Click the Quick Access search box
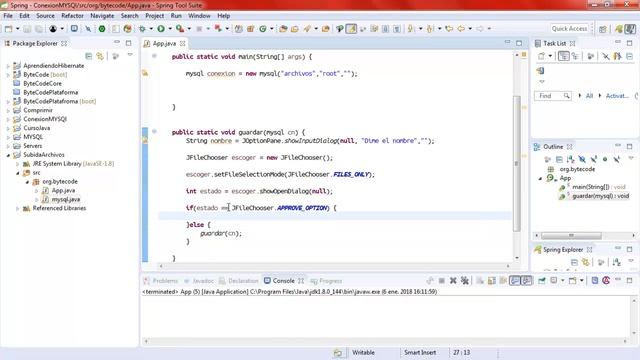640x360 pixels. point(569,29)
